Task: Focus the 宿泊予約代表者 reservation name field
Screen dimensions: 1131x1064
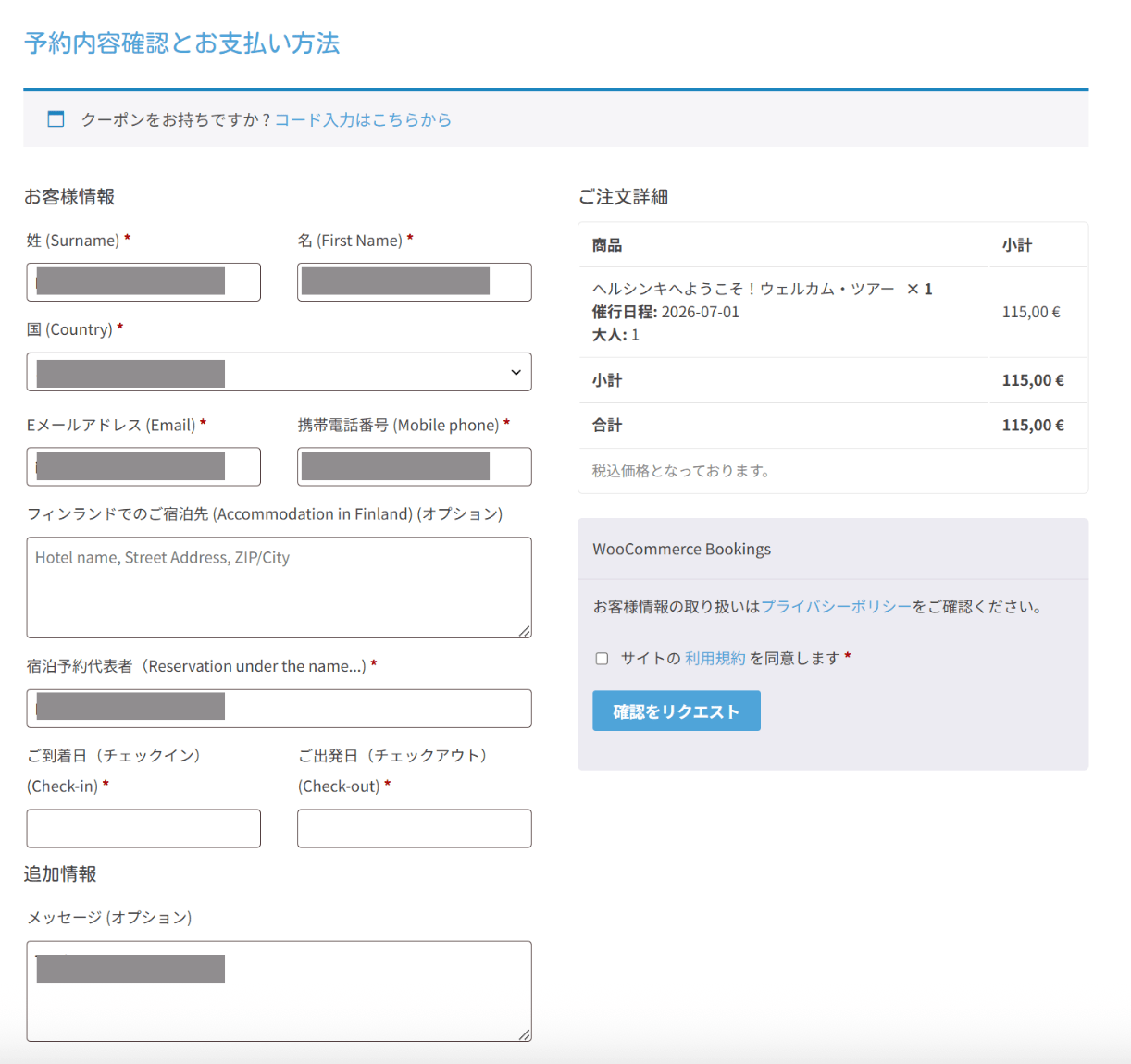Action: tap(278, 709)
